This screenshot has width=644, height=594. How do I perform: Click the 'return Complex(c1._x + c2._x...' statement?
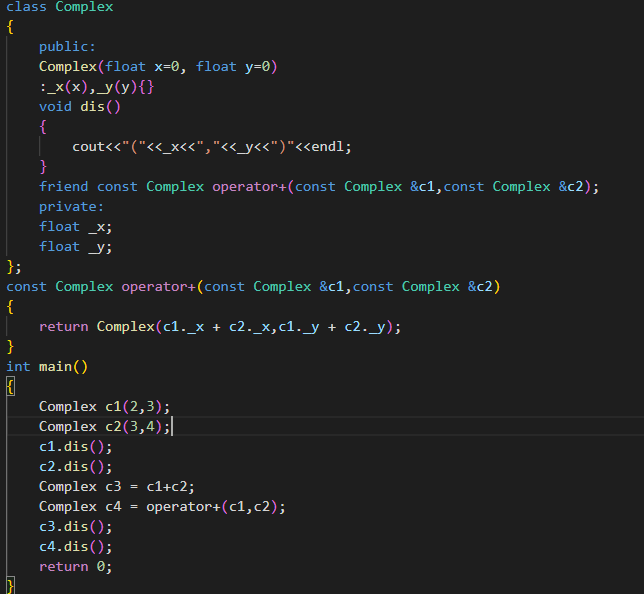click(x=220, y=327)
